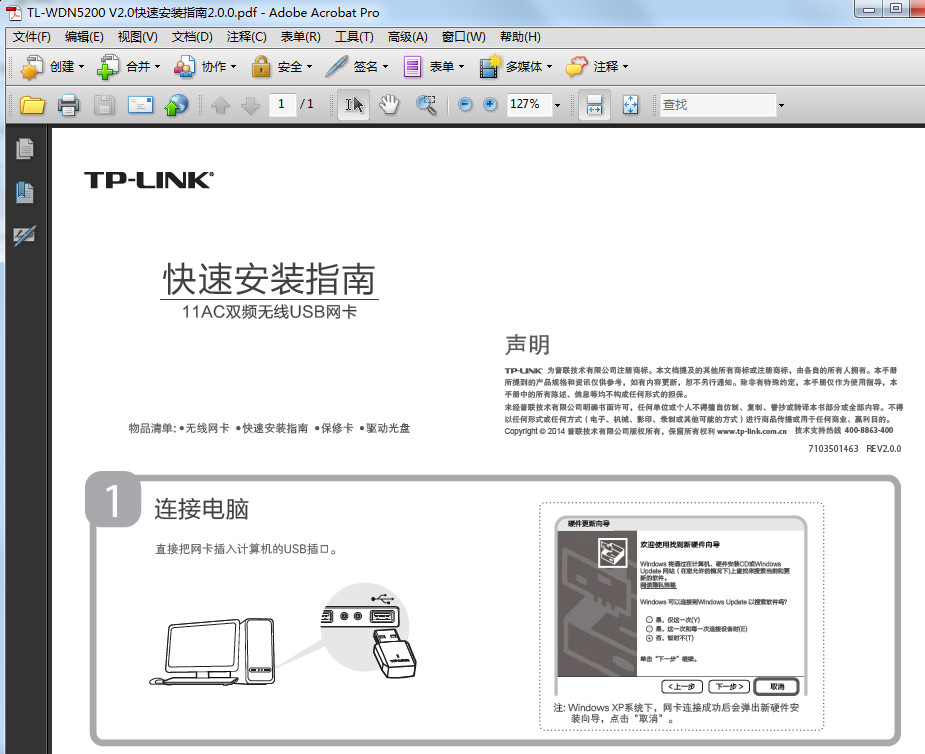This screenshot has width=925, height=754.
Task: Click the TP-LINK logo on the page
Action: 149,180
